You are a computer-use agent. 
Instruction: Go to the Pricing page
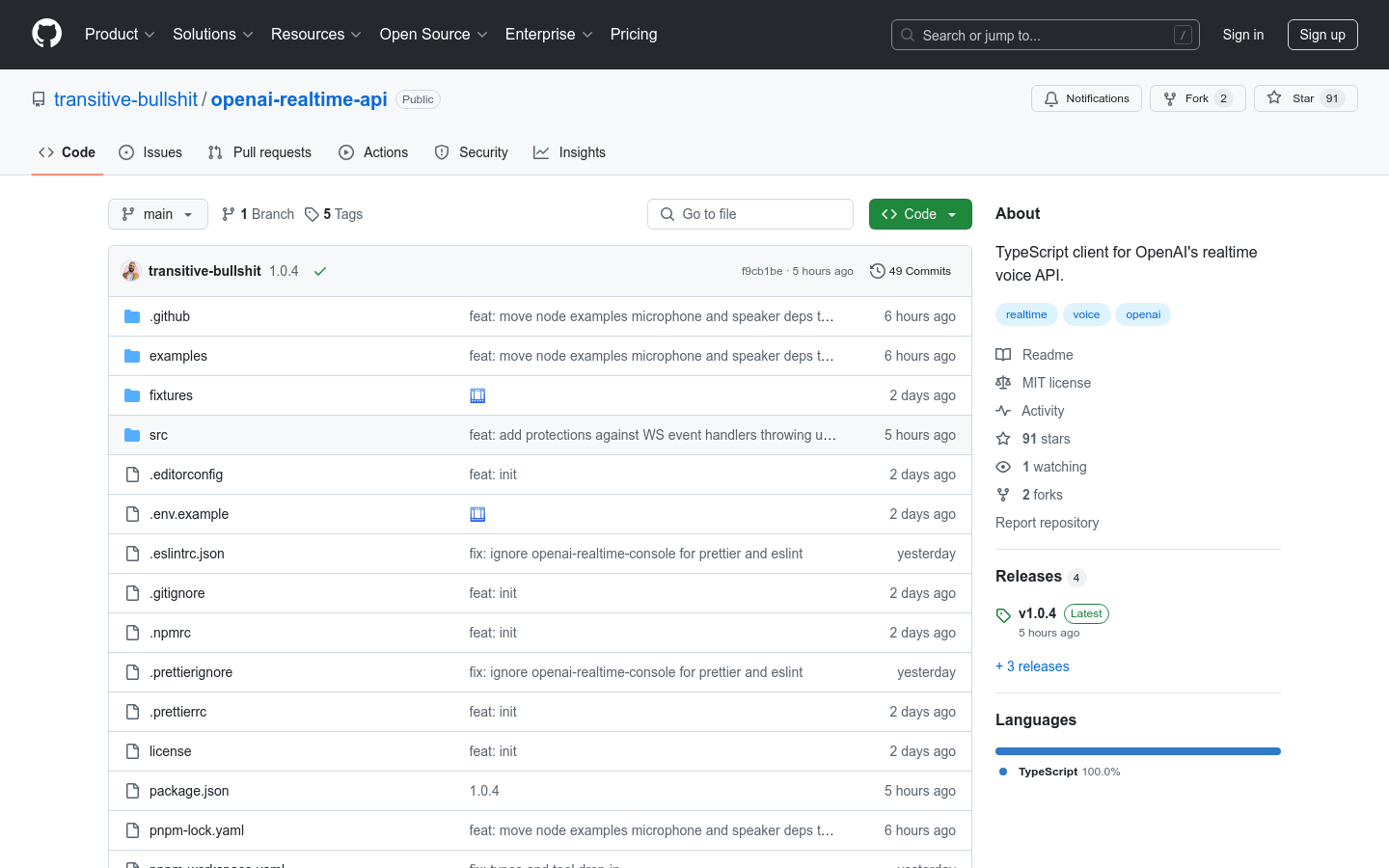click(634, 34)
